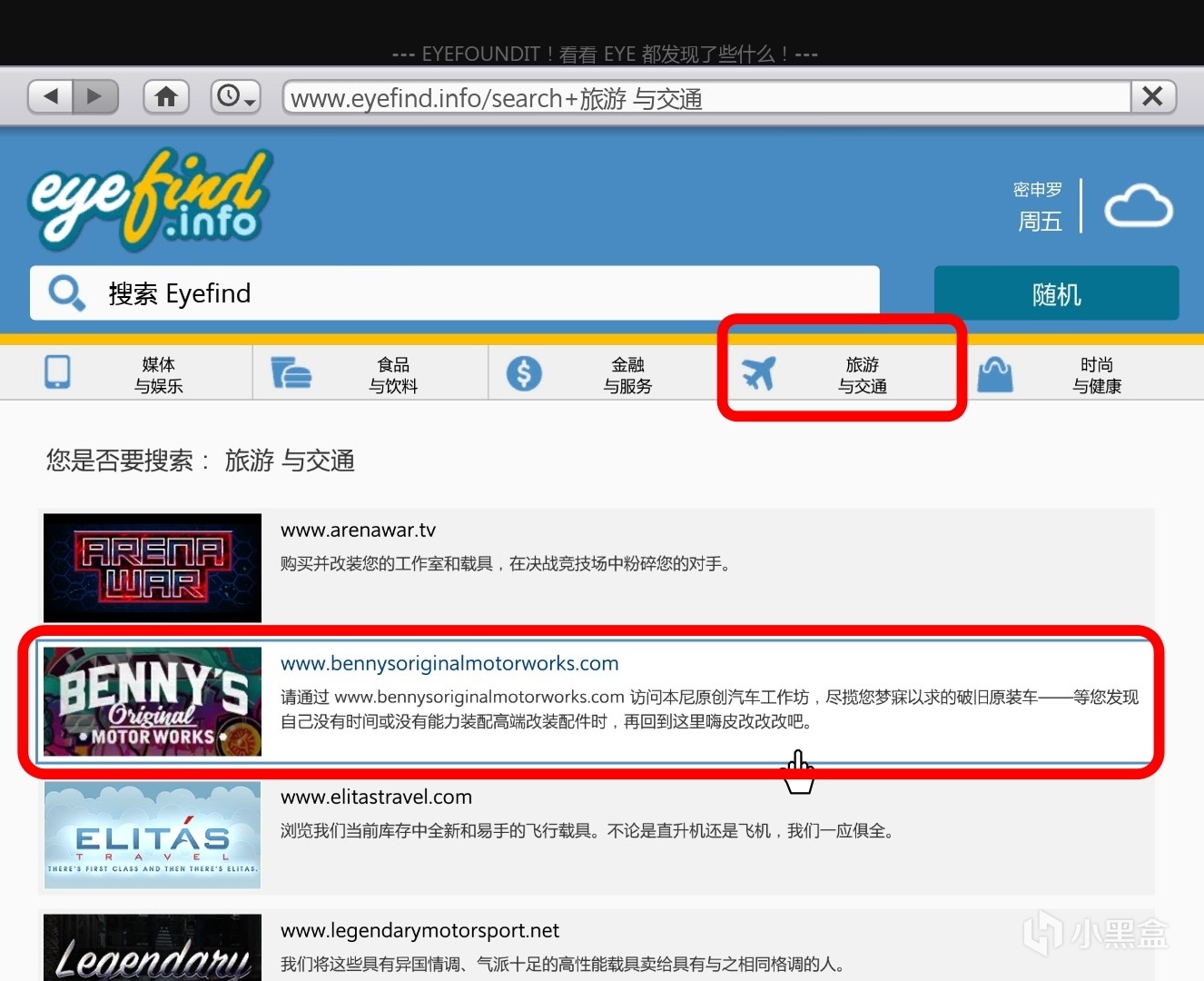The height and width of the screenshot is (981, 1204).
Task: Open the 金融与服务 category tab
Action: 607,373
